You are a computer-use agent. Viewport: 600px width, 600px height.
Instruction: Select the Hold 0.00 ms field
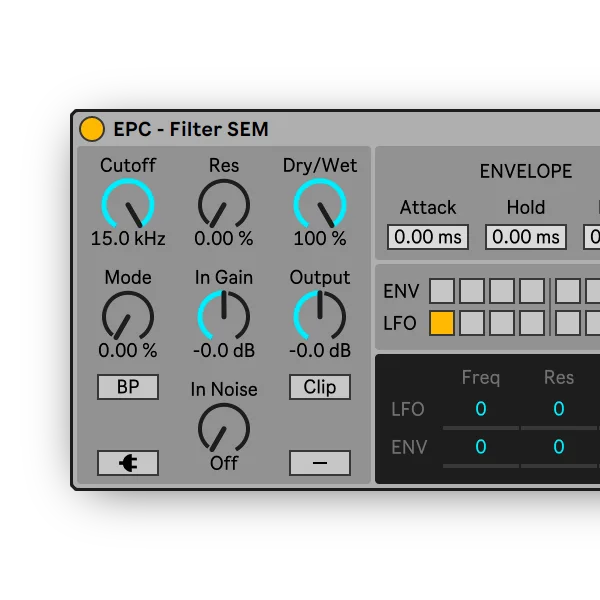click(526, 237)
